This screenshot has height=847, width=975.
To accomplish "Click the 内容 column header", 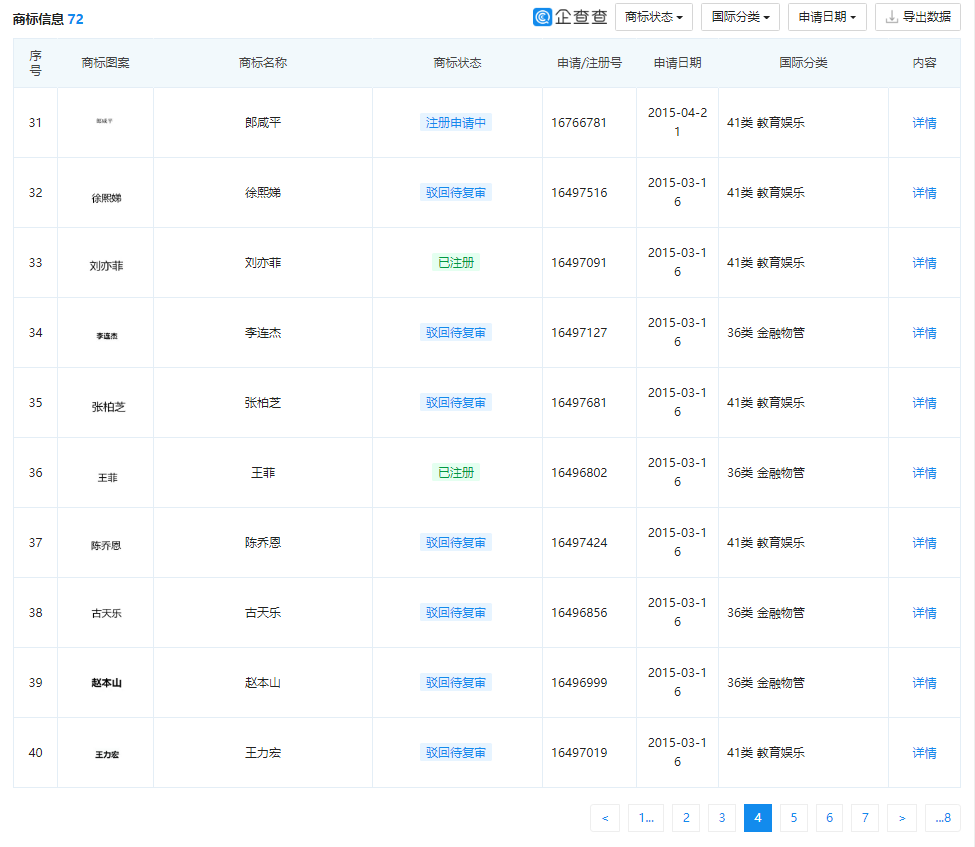I will pos(925,63).
